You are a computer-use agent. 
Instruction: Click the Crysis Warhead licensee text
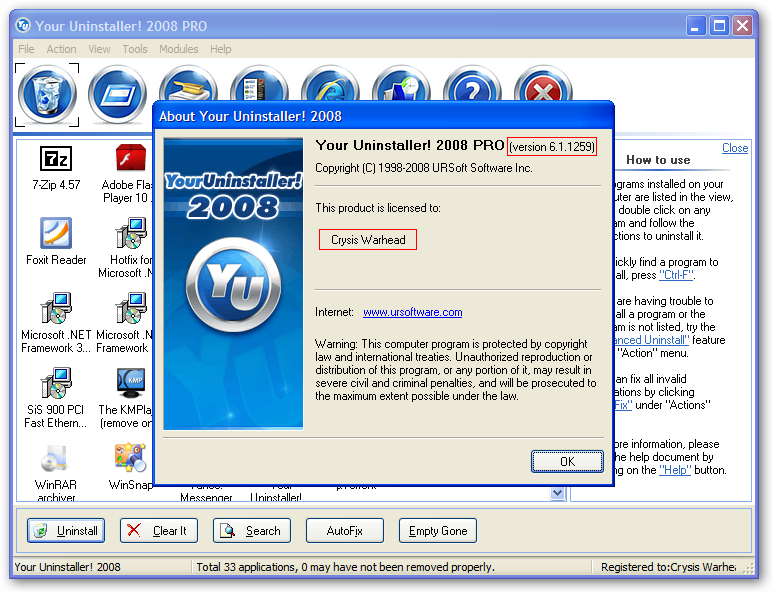[x=368, y=240]
